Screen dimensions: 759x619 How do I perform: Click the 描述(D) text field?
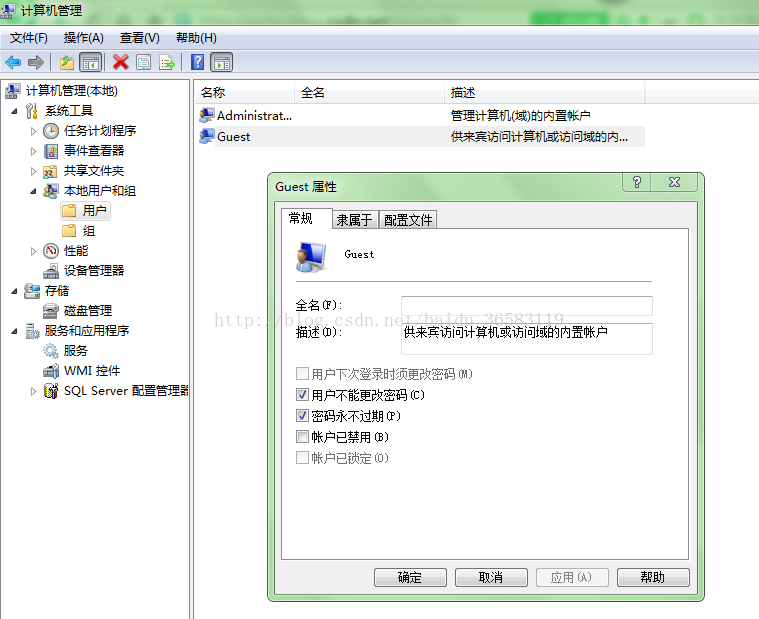tap(527, 338)
